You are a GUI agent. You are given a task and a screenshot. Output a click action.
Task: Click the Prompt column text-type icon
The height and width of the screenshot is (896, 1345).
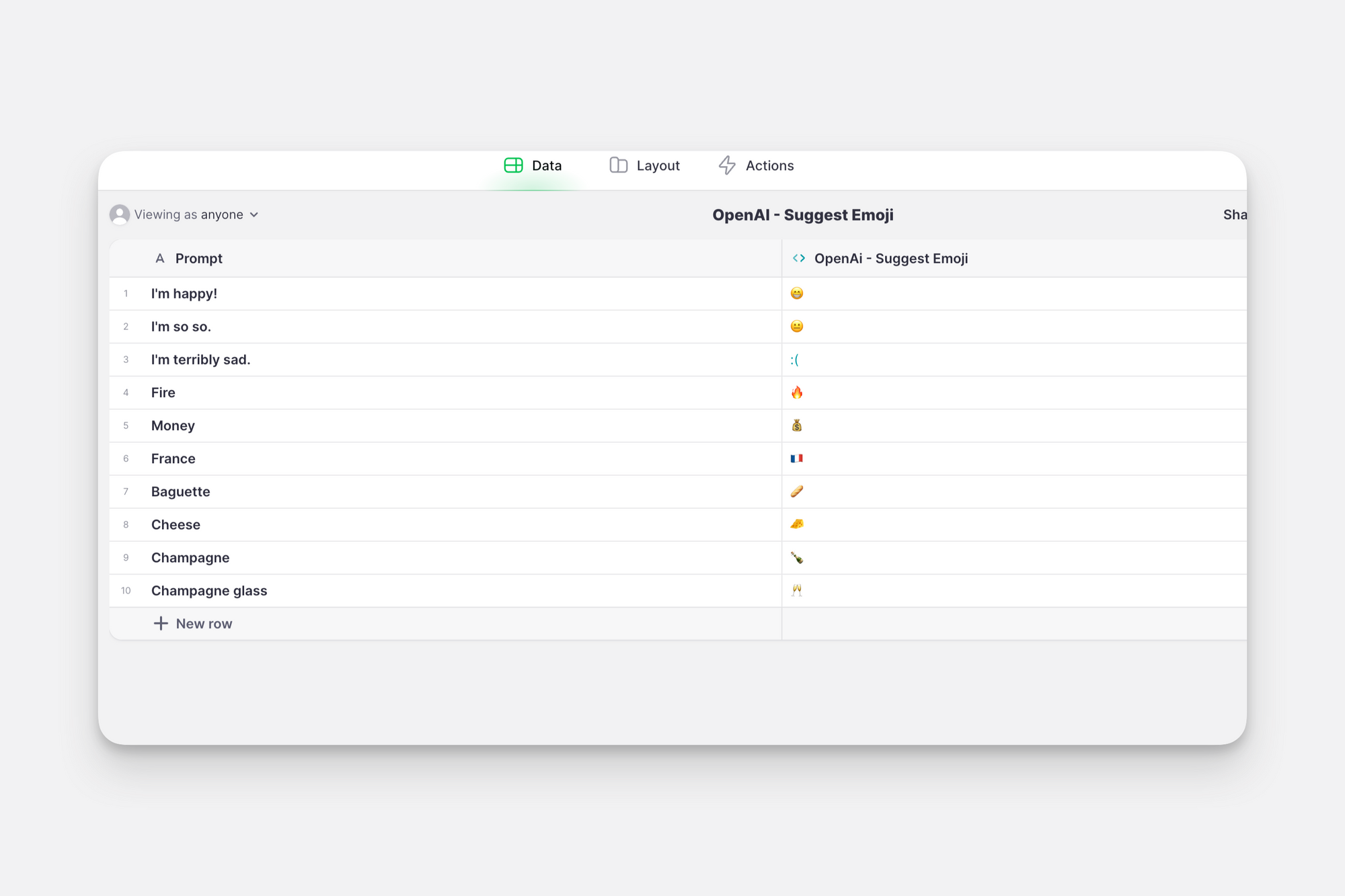pos(160,258)
